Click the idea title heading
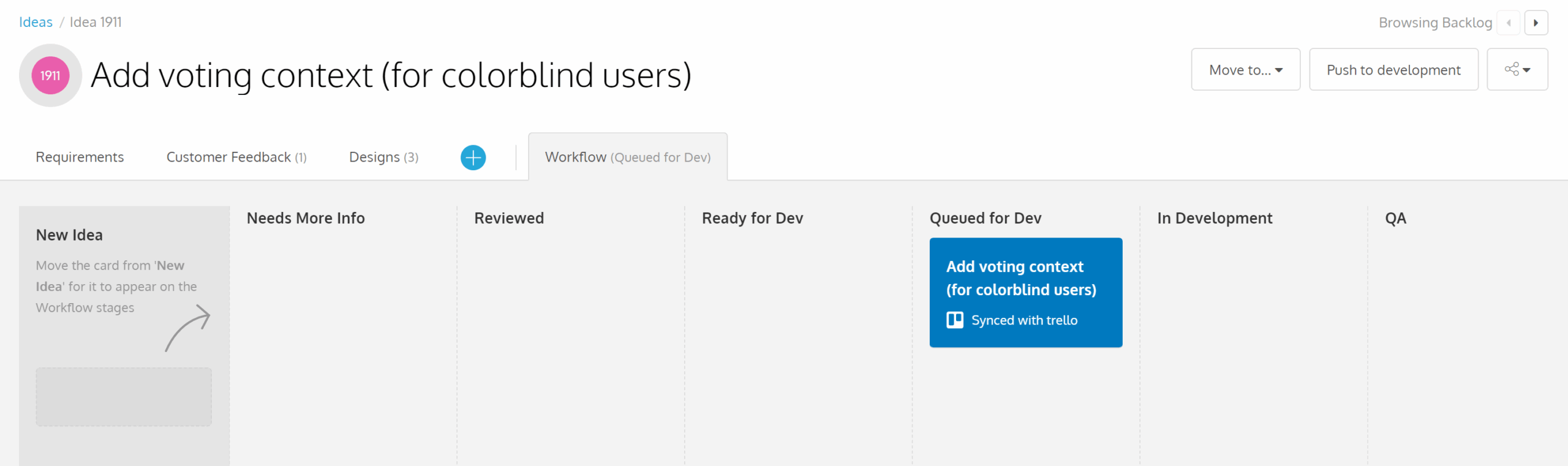Viewport: 1568px width, 466px height. (391, 75)
